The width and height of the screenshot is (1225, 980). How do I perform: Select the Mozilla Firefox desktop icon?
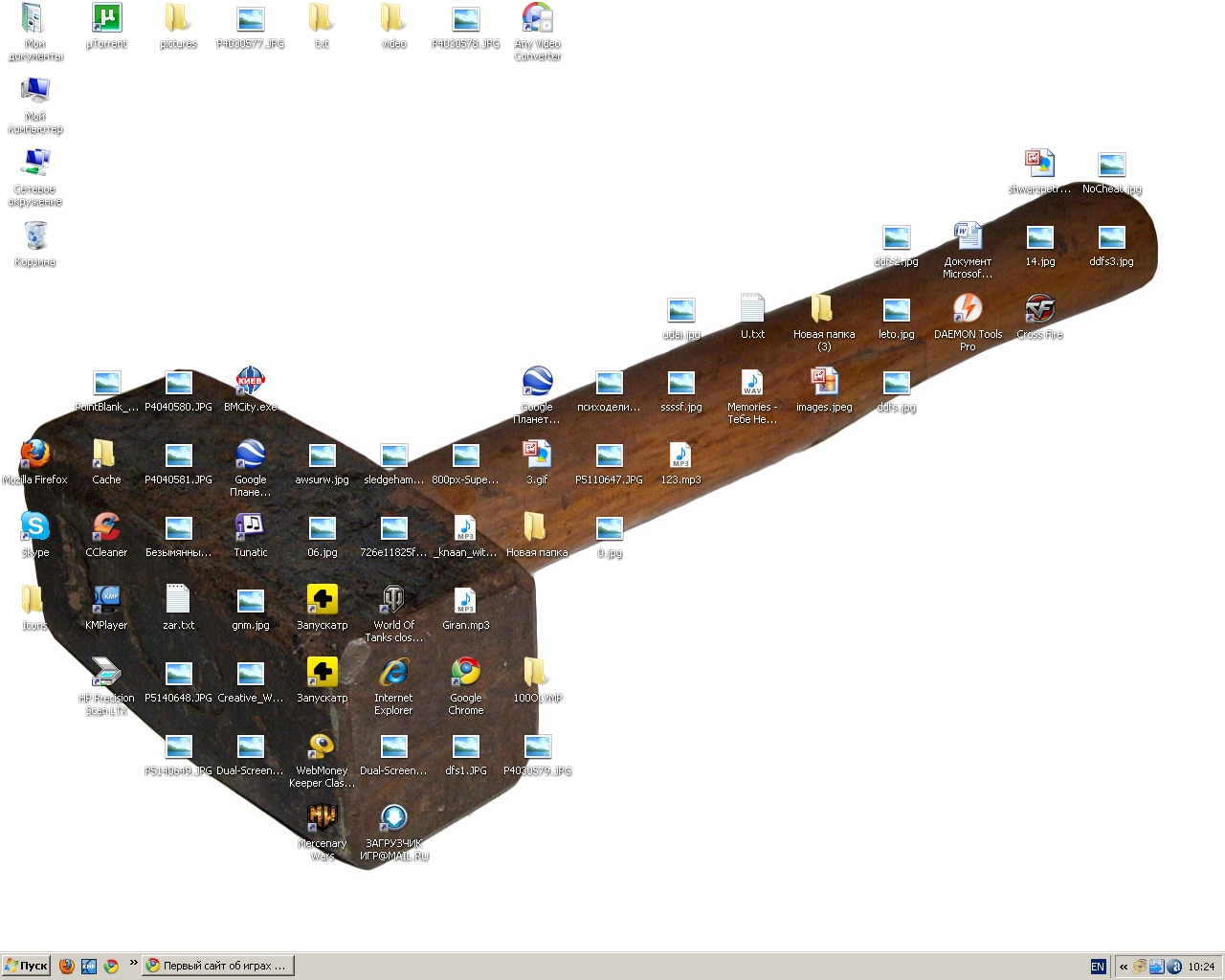pyautogui.click(x=35, y=462)
